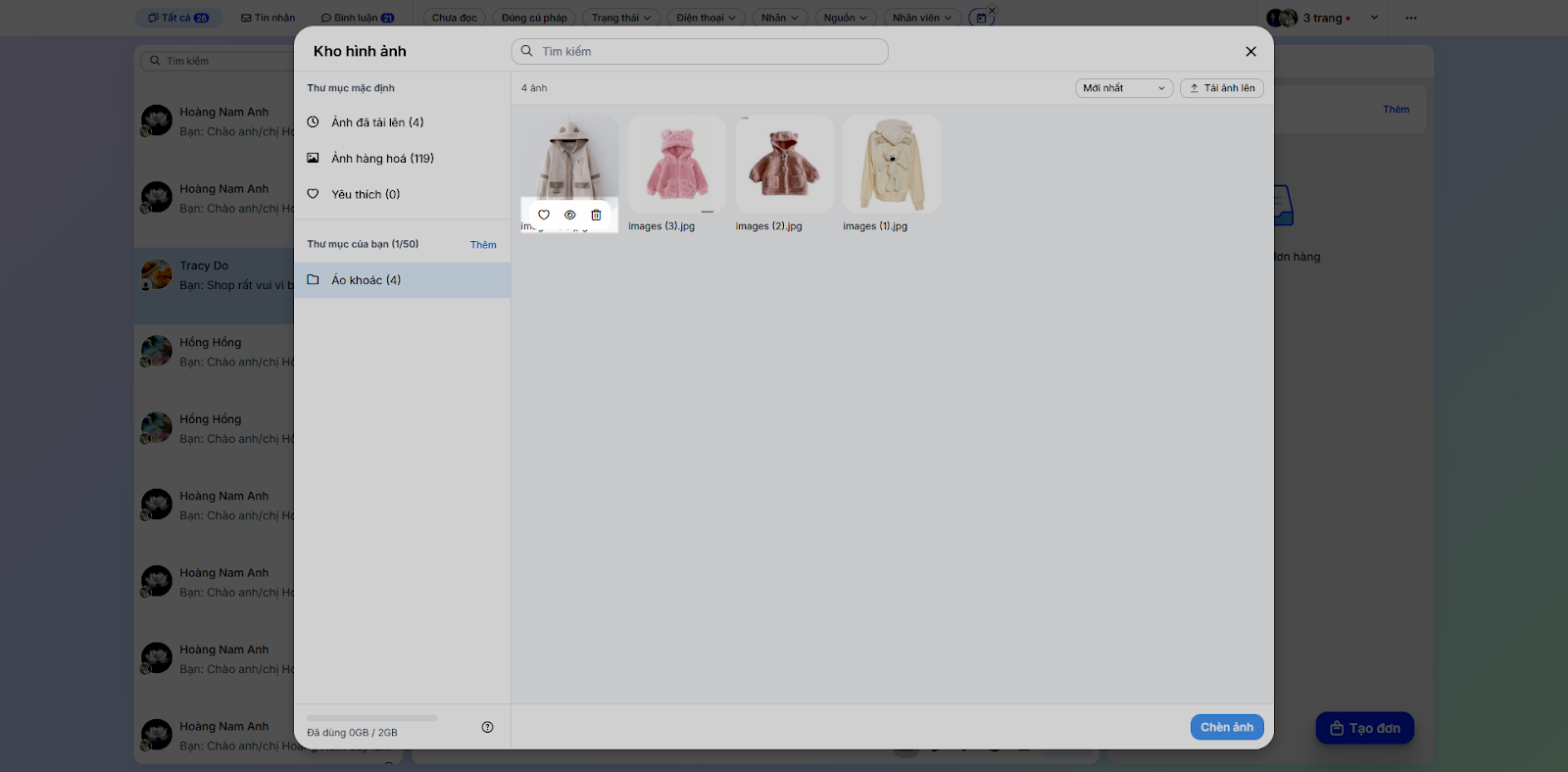
Task: Click the calendar filter icon in the background toolbar
Action: [x=980, y=18]
